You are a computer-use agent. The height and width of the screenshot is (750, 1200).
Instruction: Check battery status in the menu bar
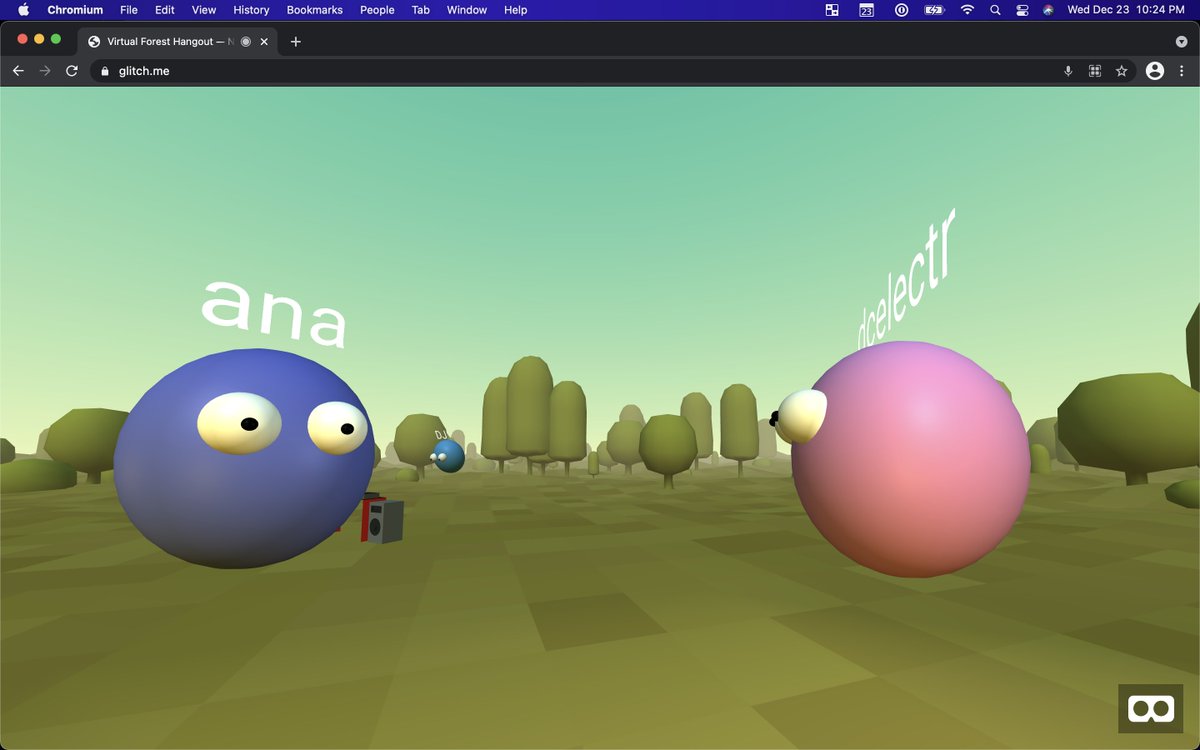[934, 10]
